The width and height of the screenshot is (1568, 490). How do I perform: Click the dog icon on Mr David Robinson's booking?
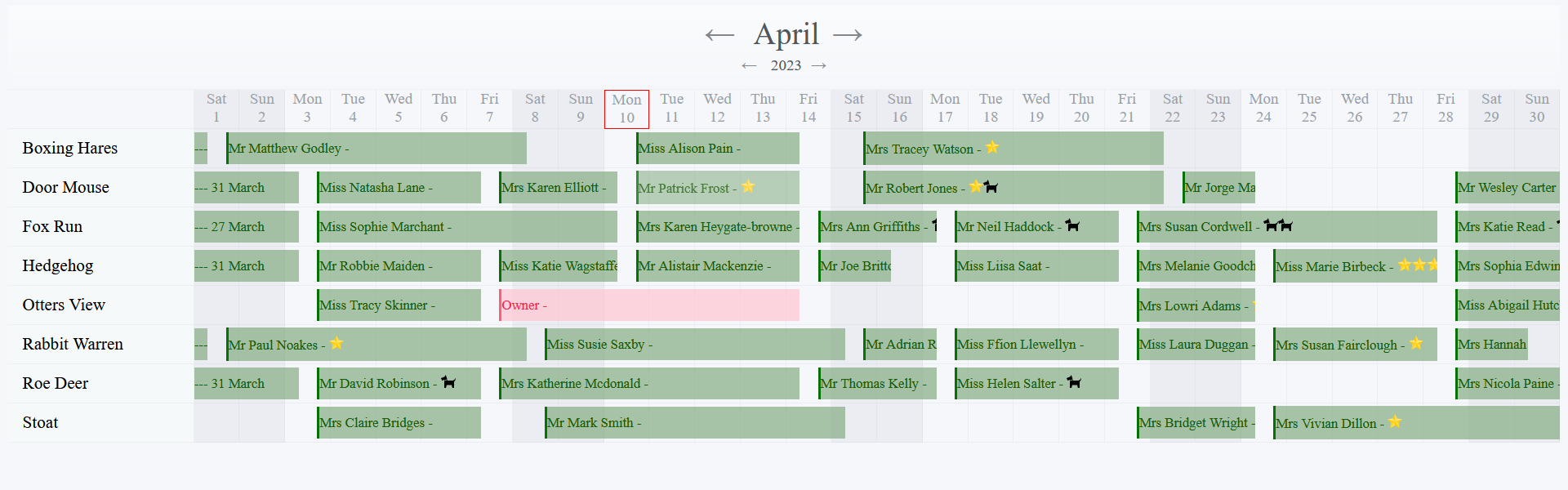(448, 381)
